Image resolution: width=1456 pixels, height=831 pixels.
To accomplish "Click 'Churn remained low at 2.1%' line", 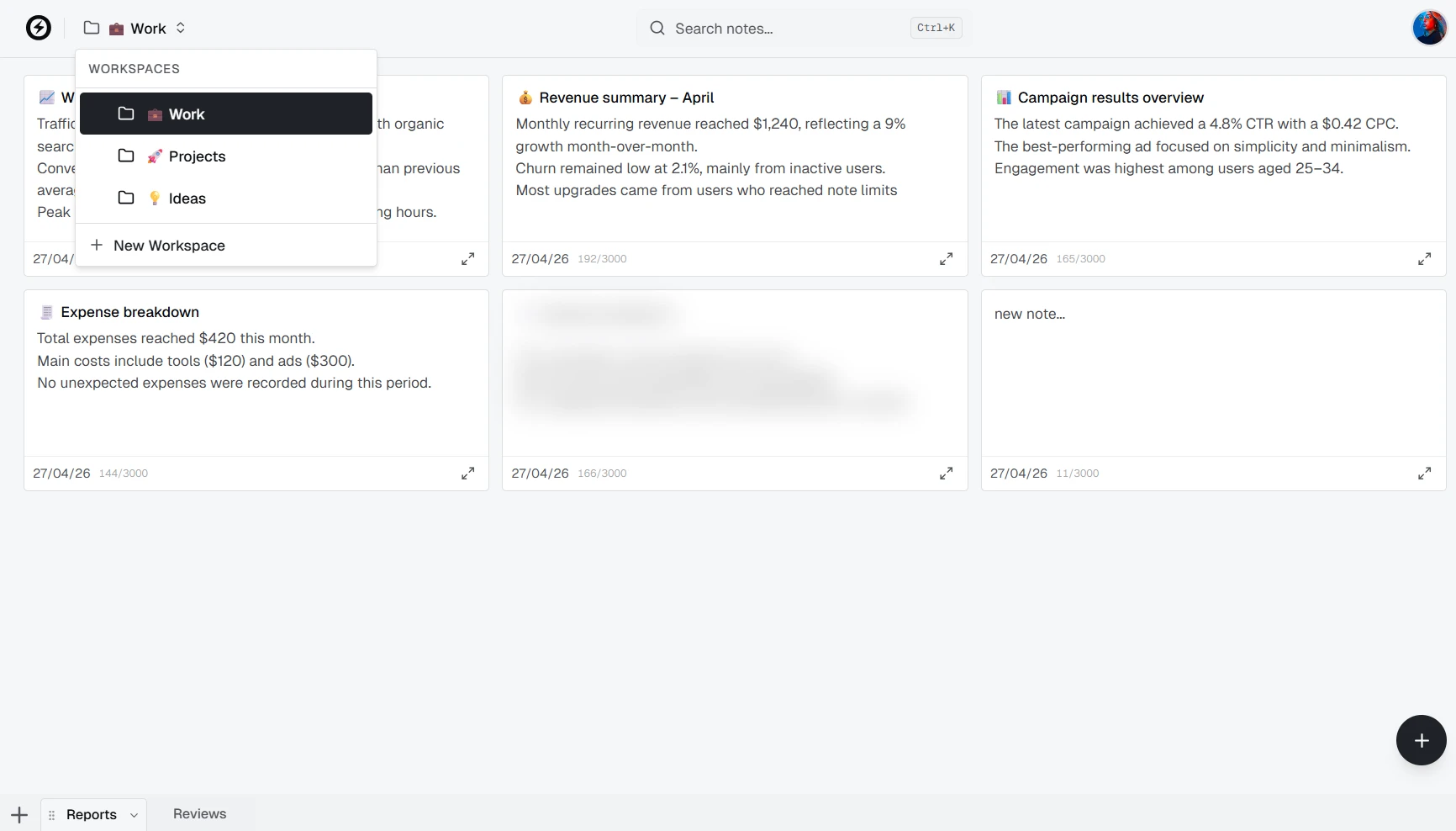I will 700,168.
